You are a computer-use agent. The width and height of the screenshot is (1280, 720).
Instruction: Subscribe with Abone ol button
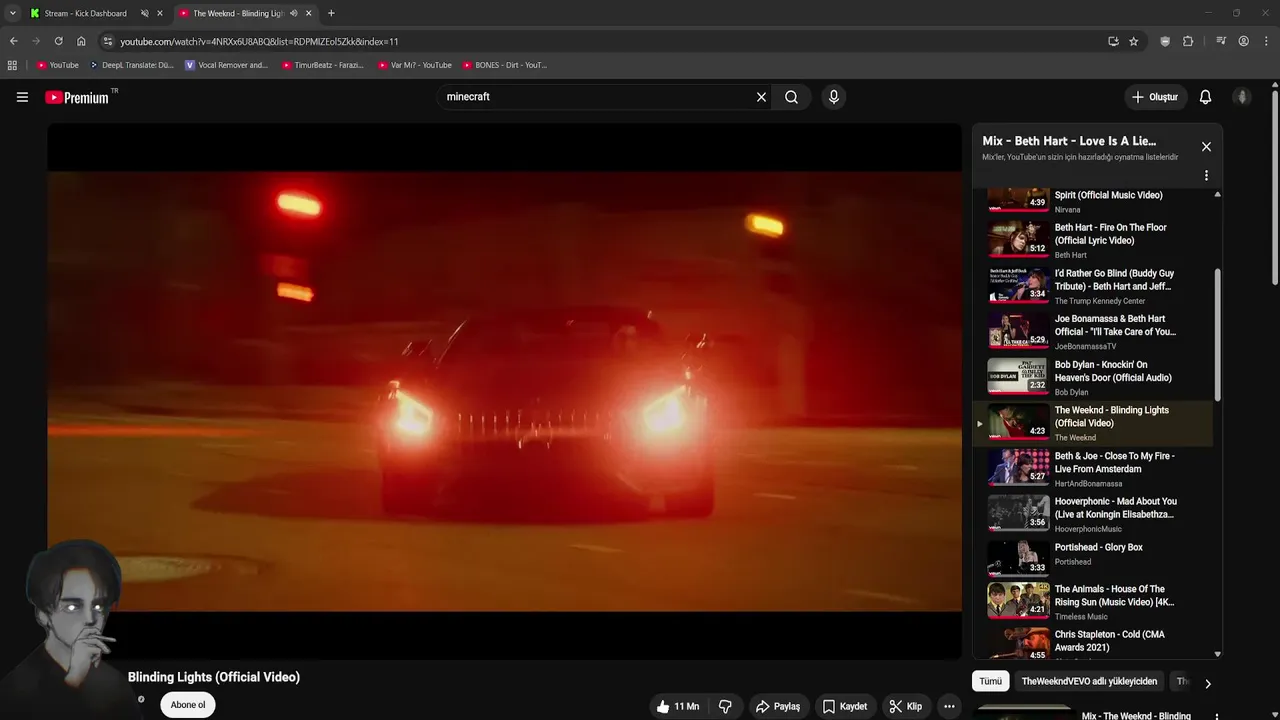(x=187, y=705)
